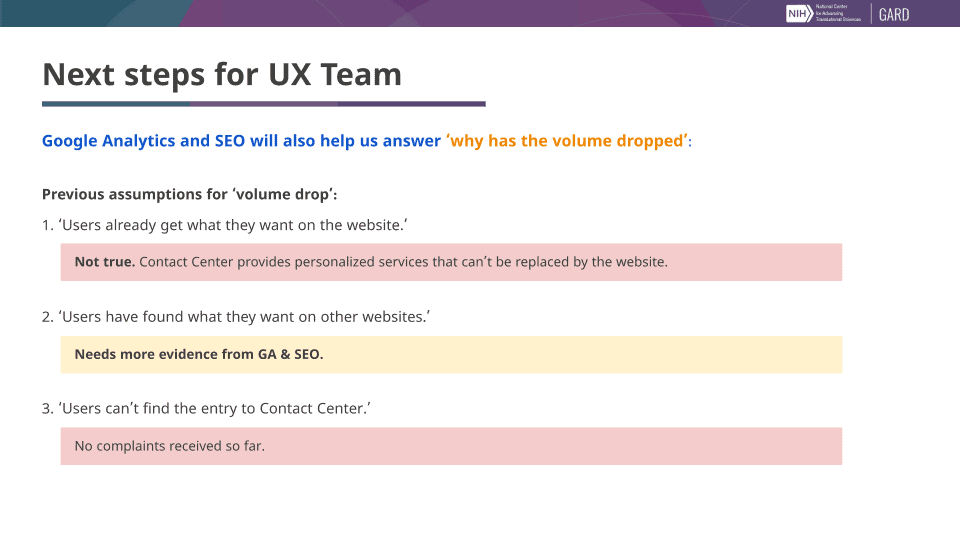This screenshot has width=960, height=540.
Task: Click the pink Contact Center personalized services box
Action: (x=451, y=262)
